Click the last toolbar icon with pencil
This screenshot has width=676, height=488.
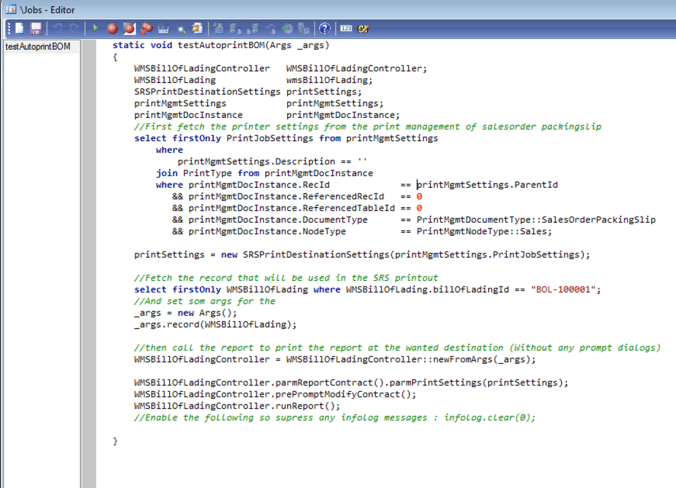(364, 29)
